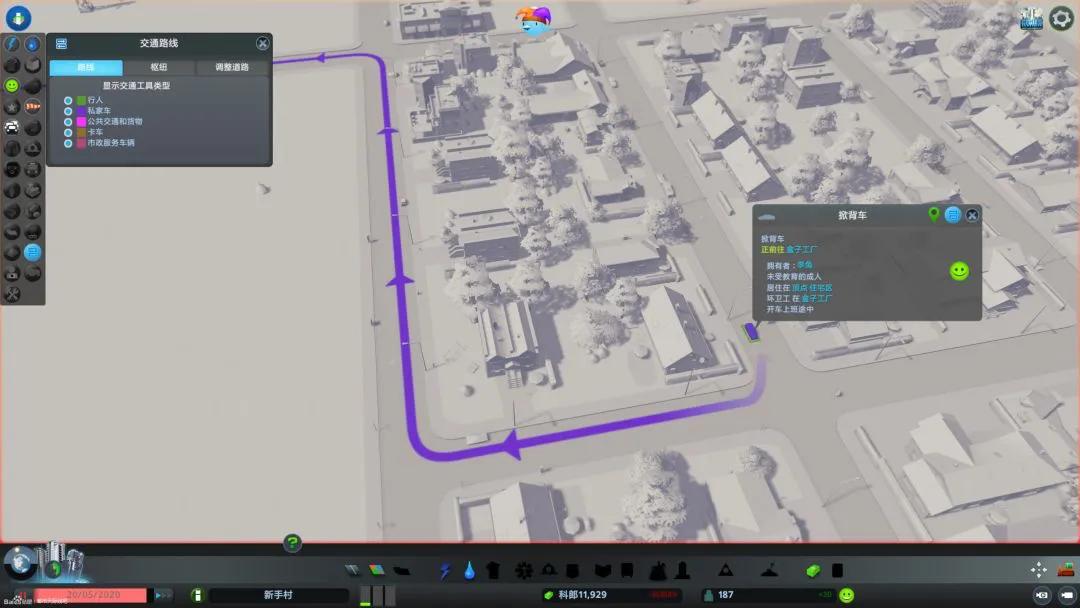Open the Water services build menu
The height and width of the screenshot is (608, 1080).
click(x=469, y=570)
